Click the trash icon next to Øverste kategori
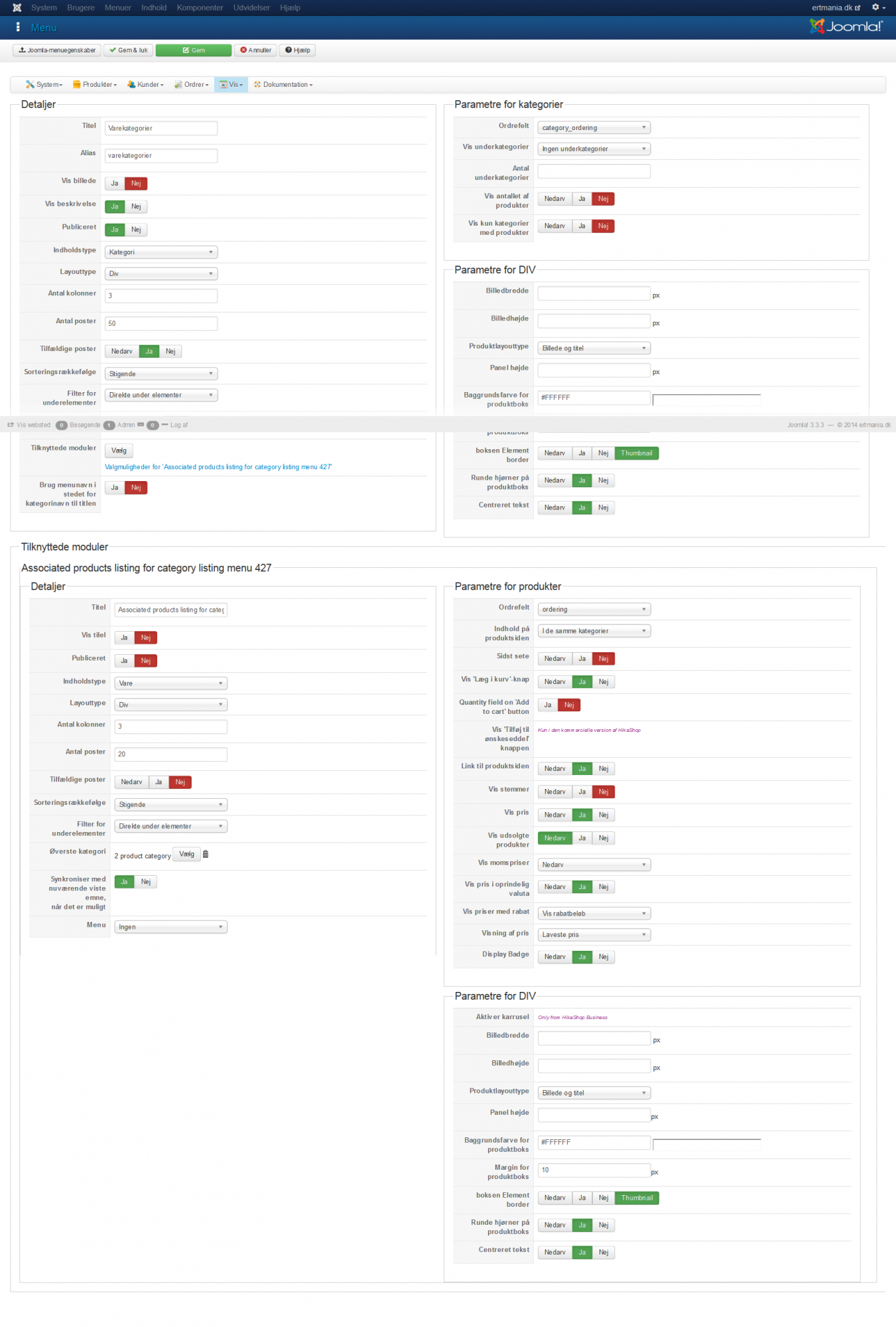Image resolution: width=896 pixels, height=1327 pixels. [206, 854]
